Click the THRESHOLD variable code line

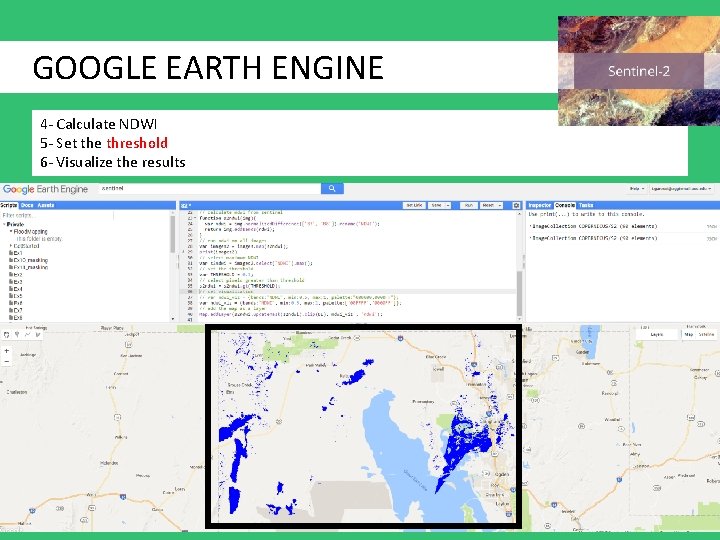tap(227, 274)
